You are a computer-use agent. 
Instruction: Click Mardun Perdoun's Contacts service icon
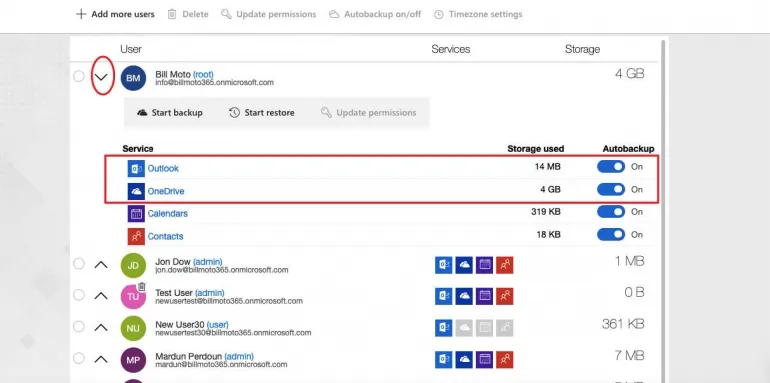[x=504, y=359]
